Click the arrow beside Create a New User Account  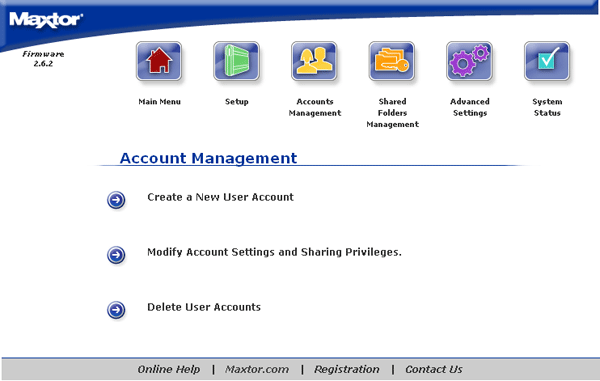tap(116, 200)
